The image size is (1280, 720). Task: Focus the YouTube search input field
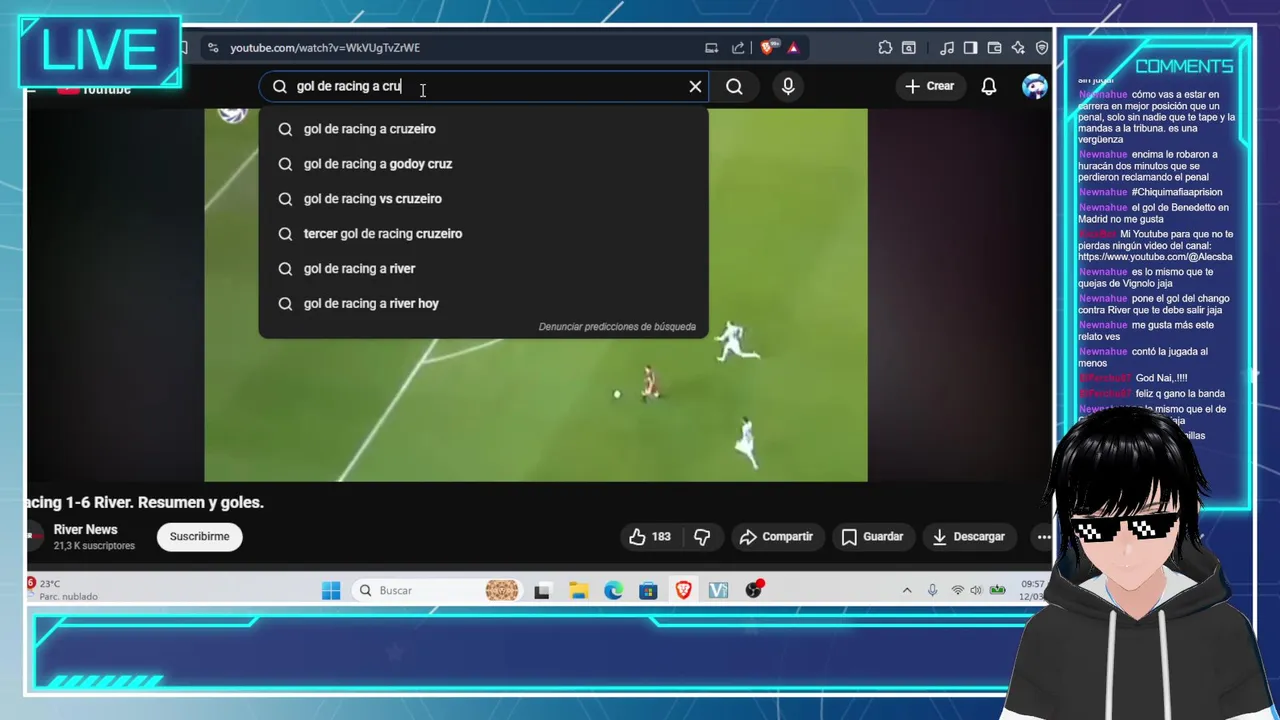point(485,87)
